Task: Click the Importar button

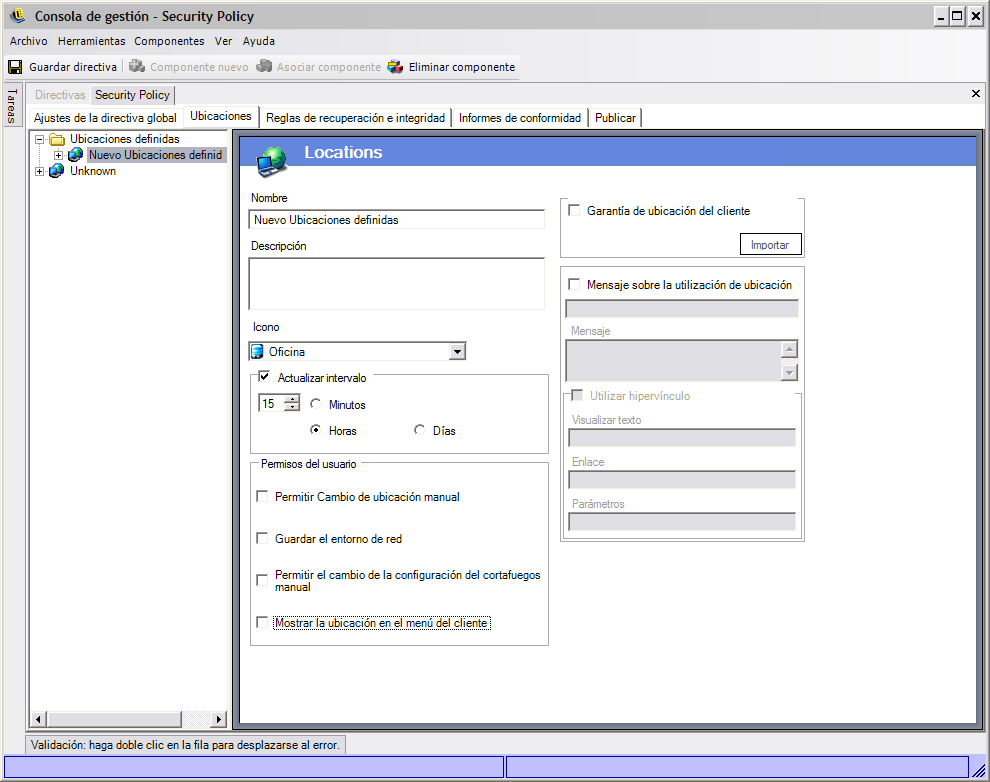Action: pyautogui.click(x=770, y=245)
